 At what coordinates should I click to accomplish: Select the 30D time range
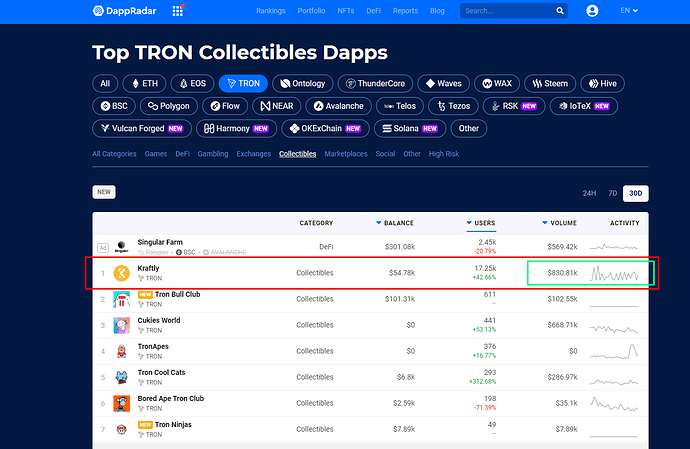(x=635, y=193)
